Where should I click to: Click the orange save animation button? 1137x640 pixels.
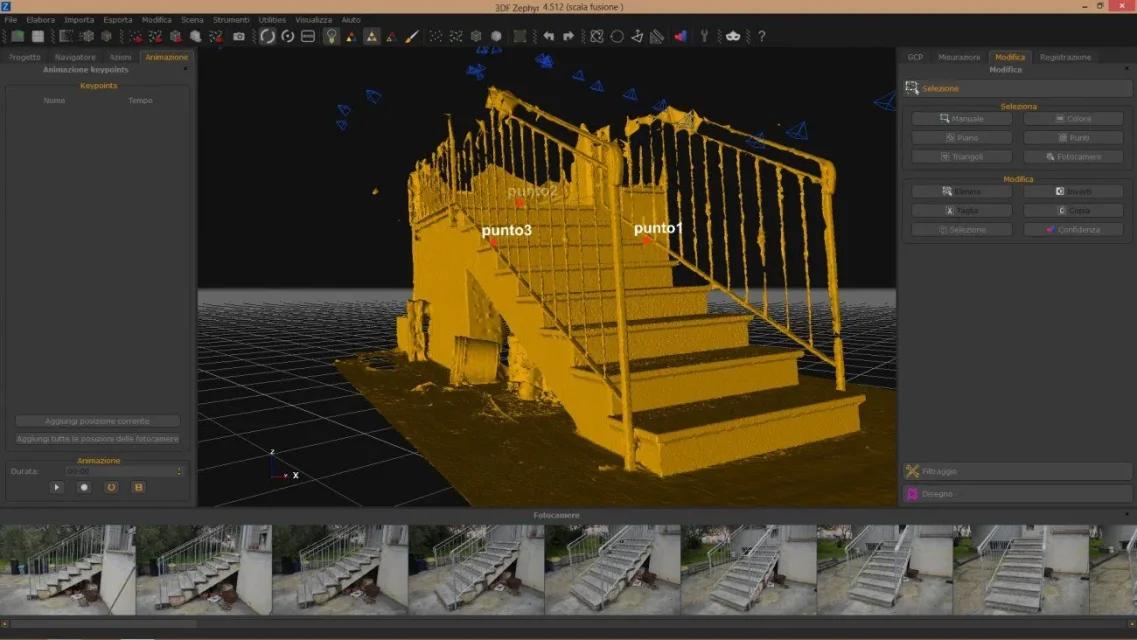point(138,488)
